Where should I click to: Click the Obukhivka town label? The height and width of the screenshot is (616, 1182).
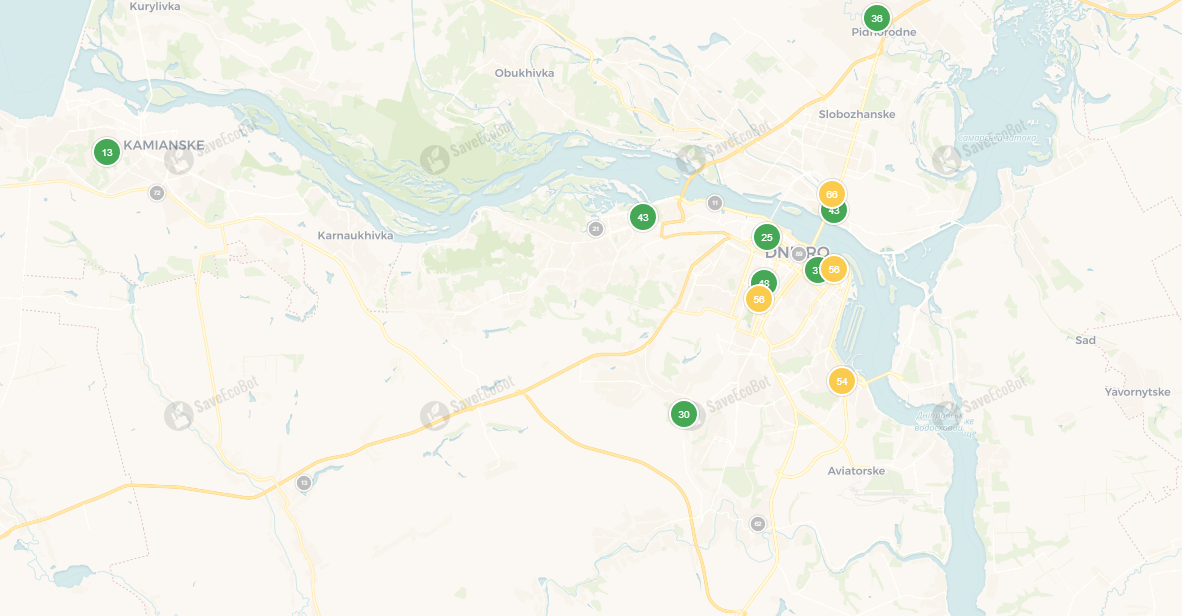(x=524, y=73)
